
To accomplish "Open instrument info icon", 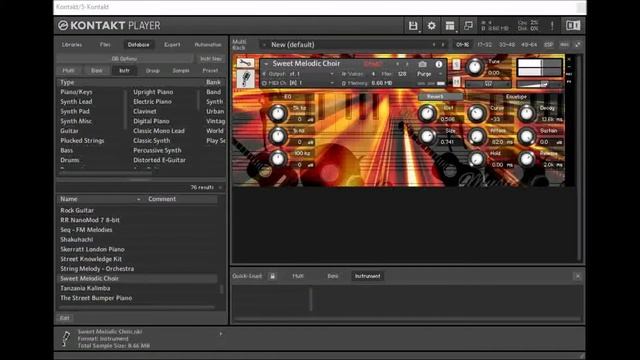I will [439, 64].
